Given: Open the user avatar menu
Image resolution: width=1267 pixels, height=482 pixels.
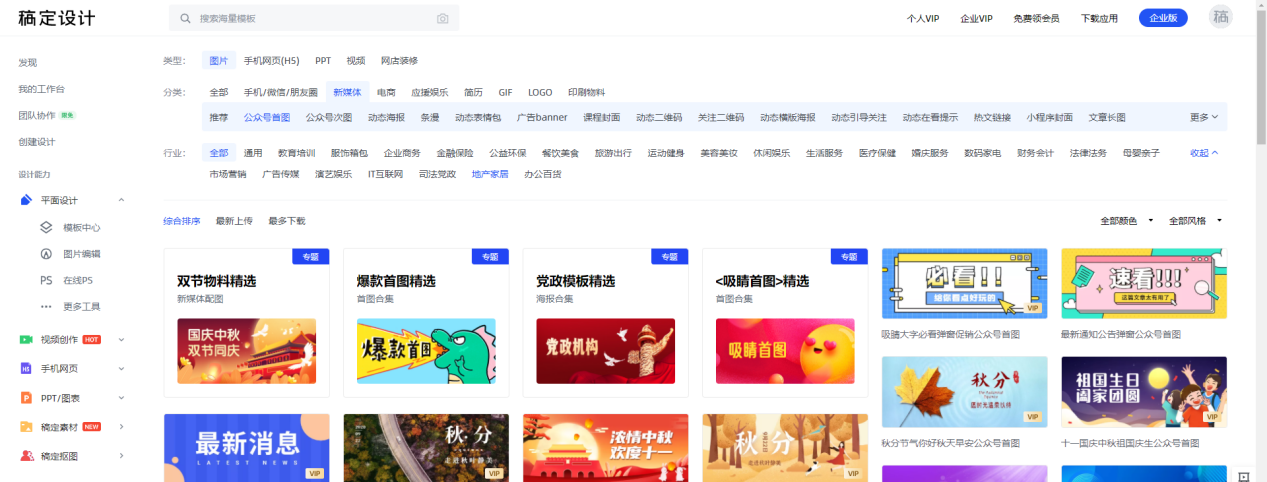Looking at the screenshot, I should click(x=1220, y=17).
